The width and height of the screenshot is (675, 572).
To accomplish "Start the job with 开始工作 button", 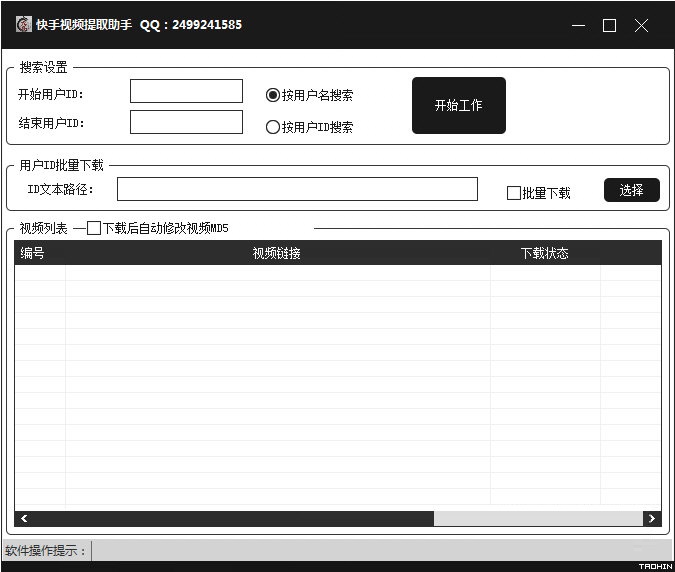I will coord(459,105).
